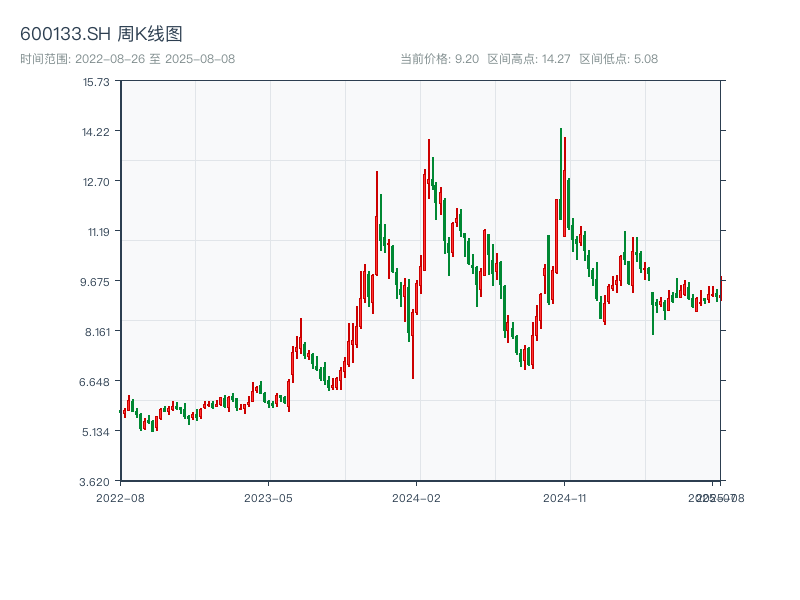Click the 15.73 y-axis label
The image size is (800, 600).
97,82
